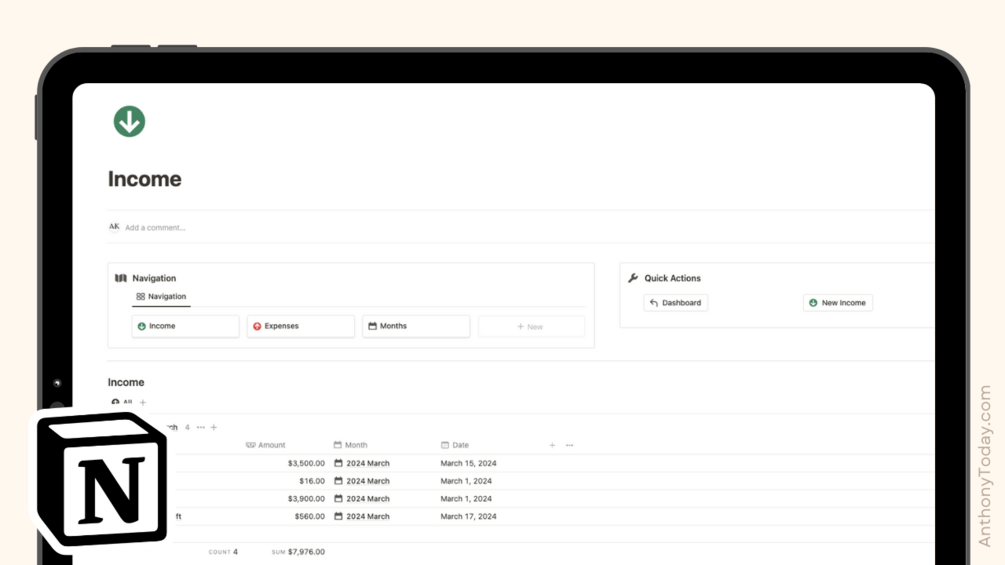Click March 1, 2024 date in $3,900.00 row
Viewport: 1005px width, 565px height.
pyautogui.click(x=466, y=499)
